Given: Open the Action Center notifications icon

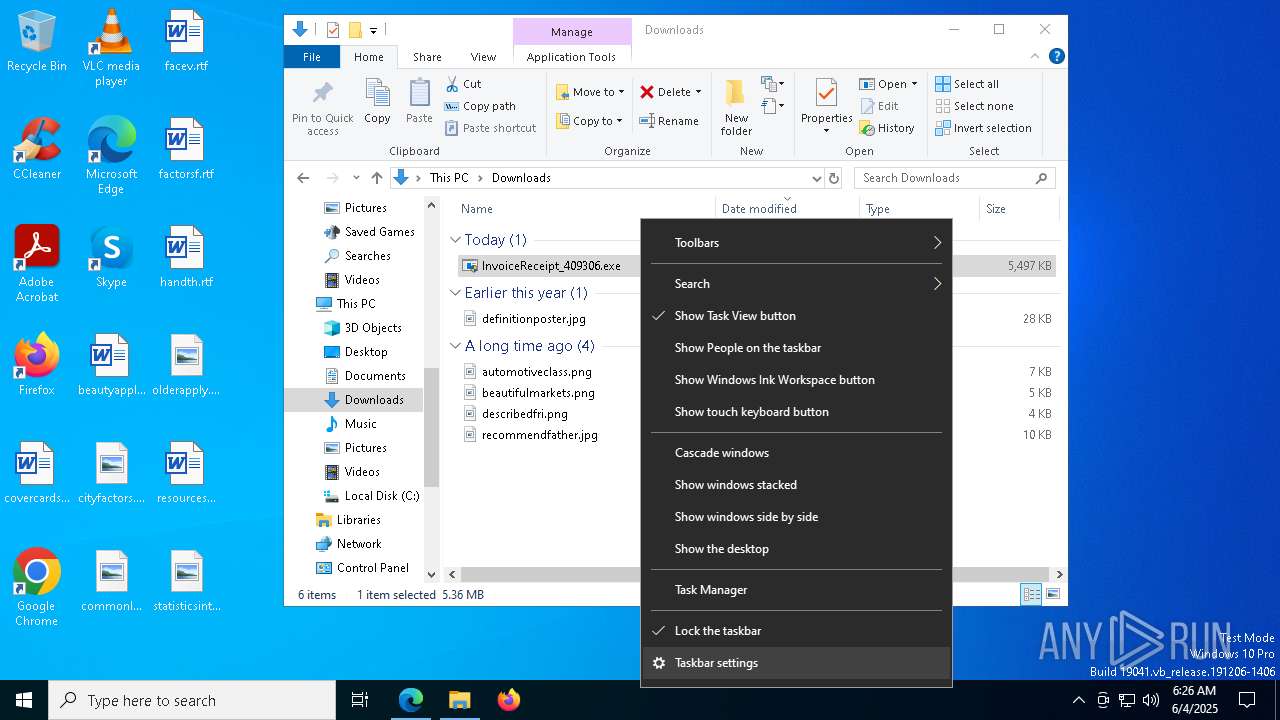Looking at the screenshot, I should coord(1247,700).
